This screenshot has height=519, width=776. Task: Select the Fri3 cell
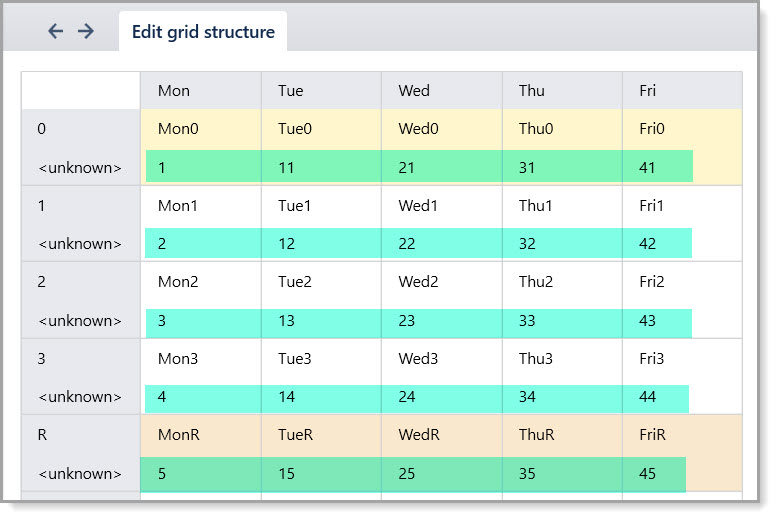[682, 359]
